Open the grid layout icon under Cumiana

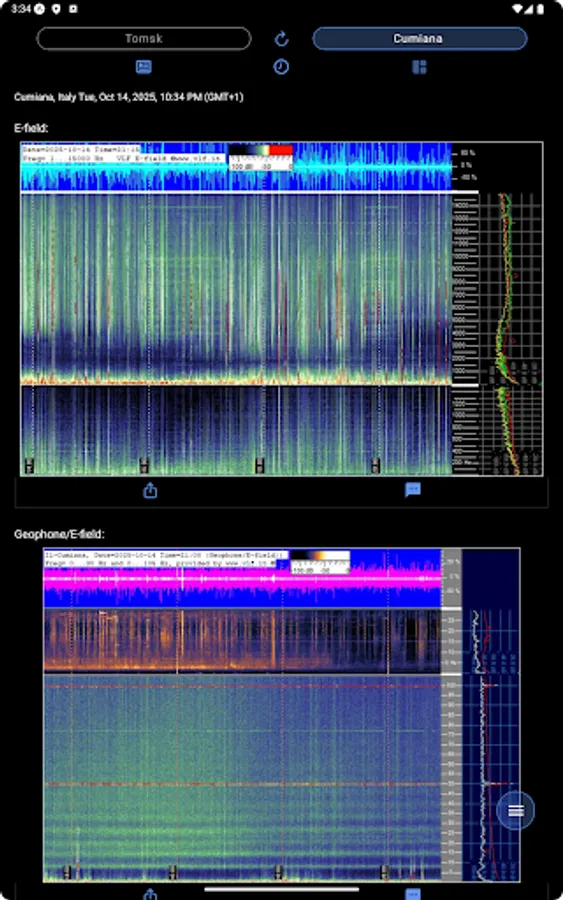pos(420,67)
